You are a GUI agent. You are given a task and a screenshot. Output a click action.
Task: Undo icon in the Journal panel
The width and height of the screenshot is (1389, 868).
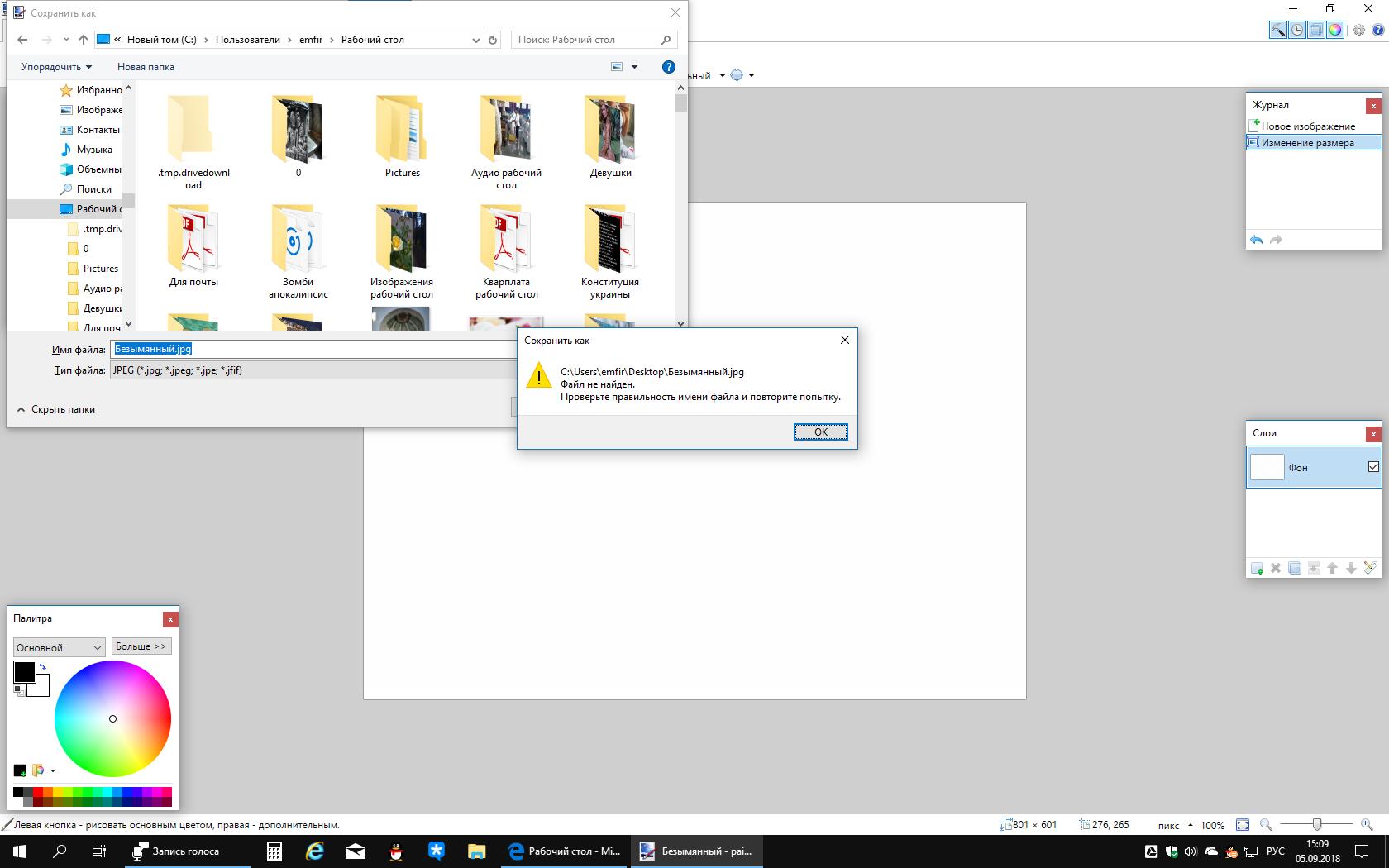pyautogui.click(x=1257, y=240)
